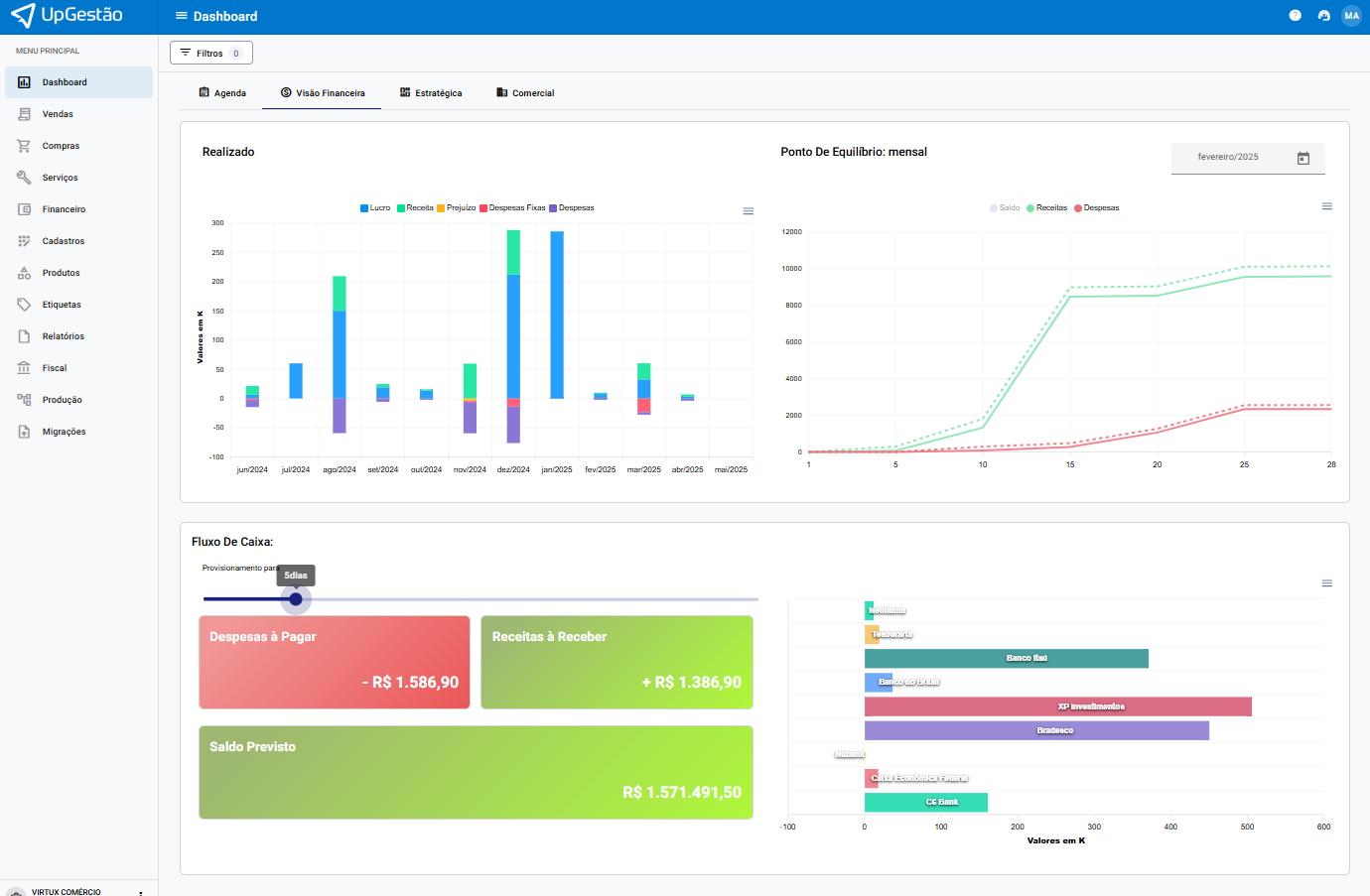Click the Despesas à Pagar card
This screenshot has width=1370, height=896.
coord(335,662)
